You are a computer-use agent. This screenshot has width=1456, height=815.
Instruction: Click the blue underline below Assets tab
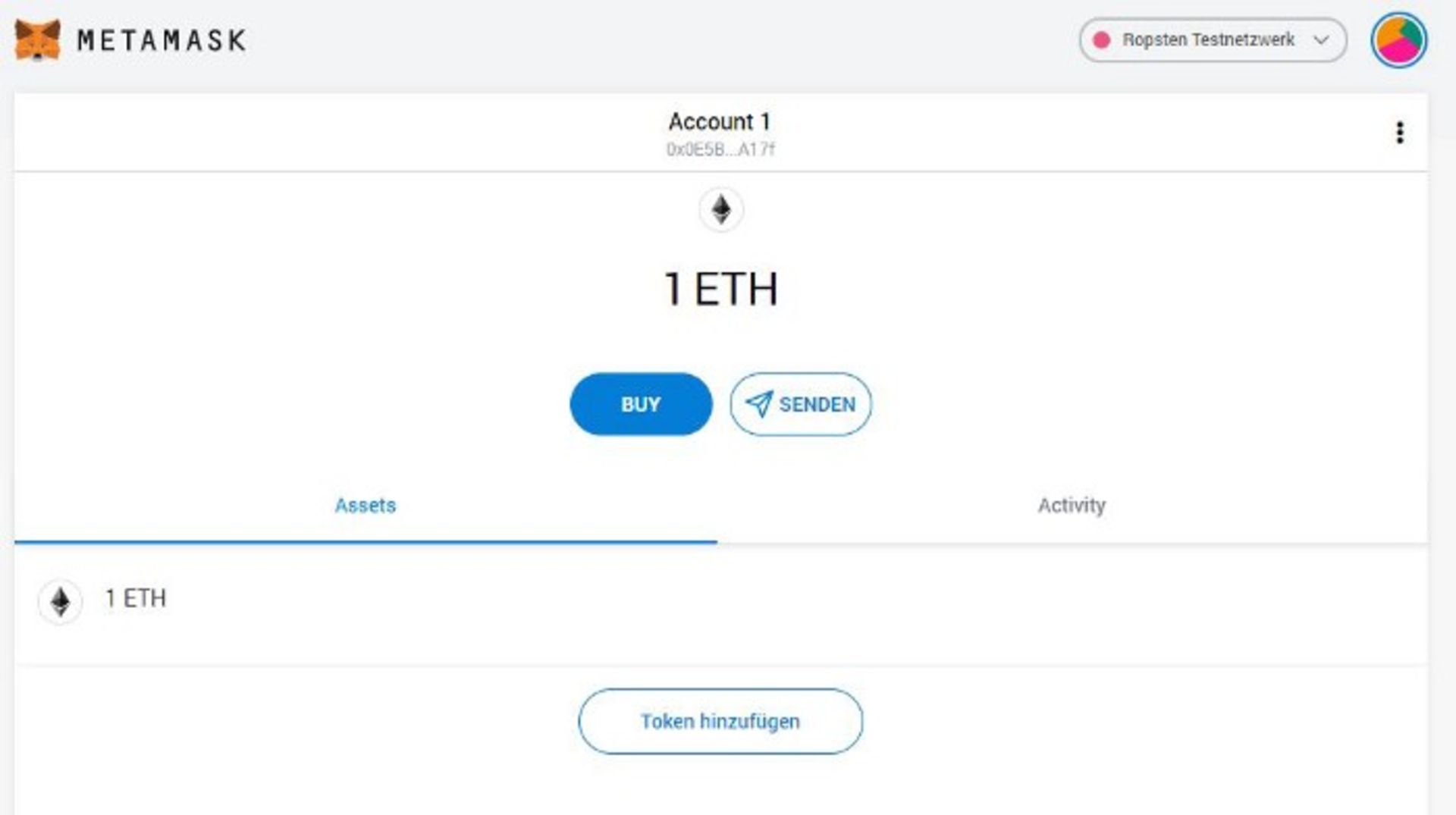pos(365,541)
